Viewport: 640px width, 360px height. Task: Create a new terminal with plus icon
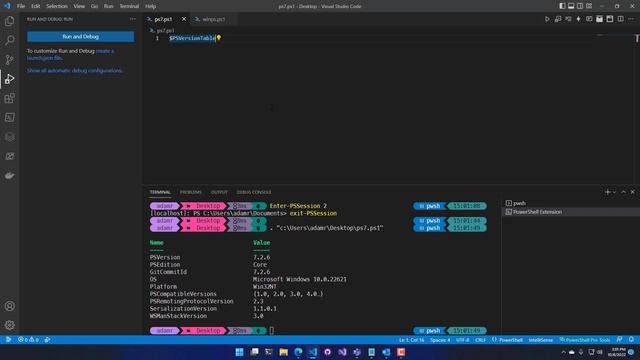point(607,192)
